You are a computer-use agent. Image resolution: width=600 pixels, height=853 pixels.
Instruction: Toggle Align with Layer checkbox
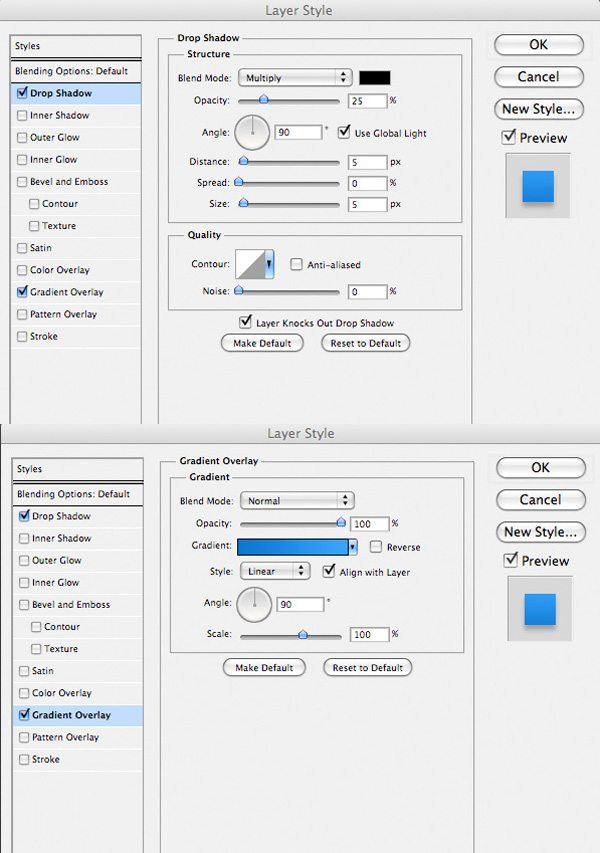(x=329, y=571)
